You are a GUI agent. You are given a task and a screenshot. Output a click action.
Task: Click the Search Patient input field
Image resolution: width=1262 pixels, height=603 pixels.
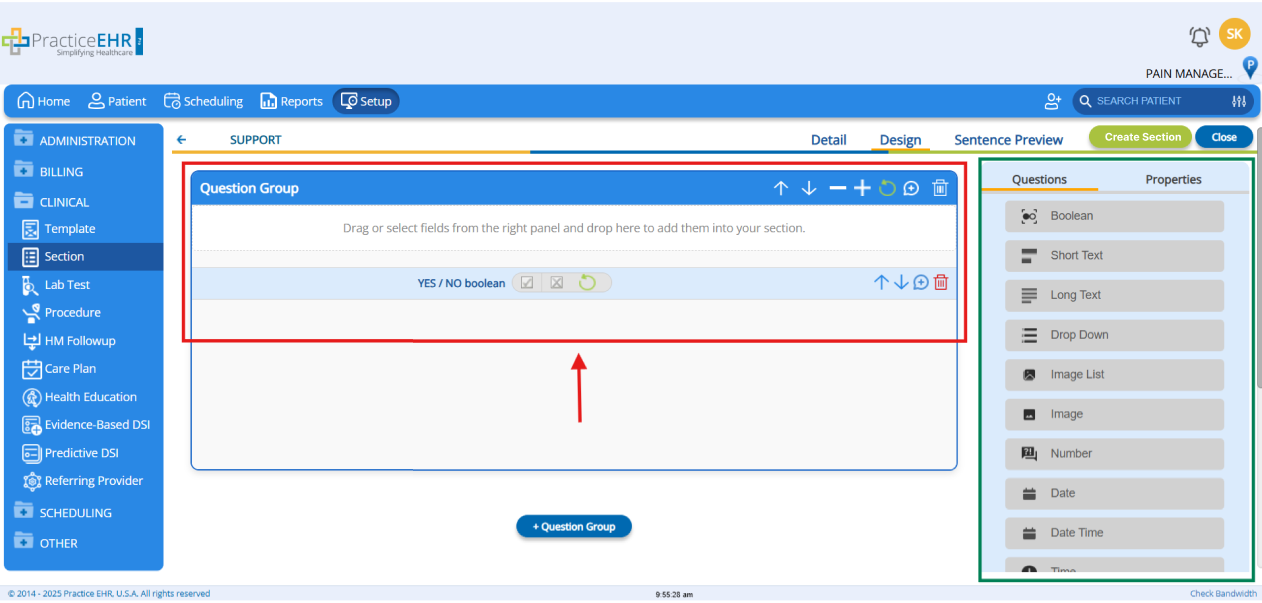point(1157,101)
